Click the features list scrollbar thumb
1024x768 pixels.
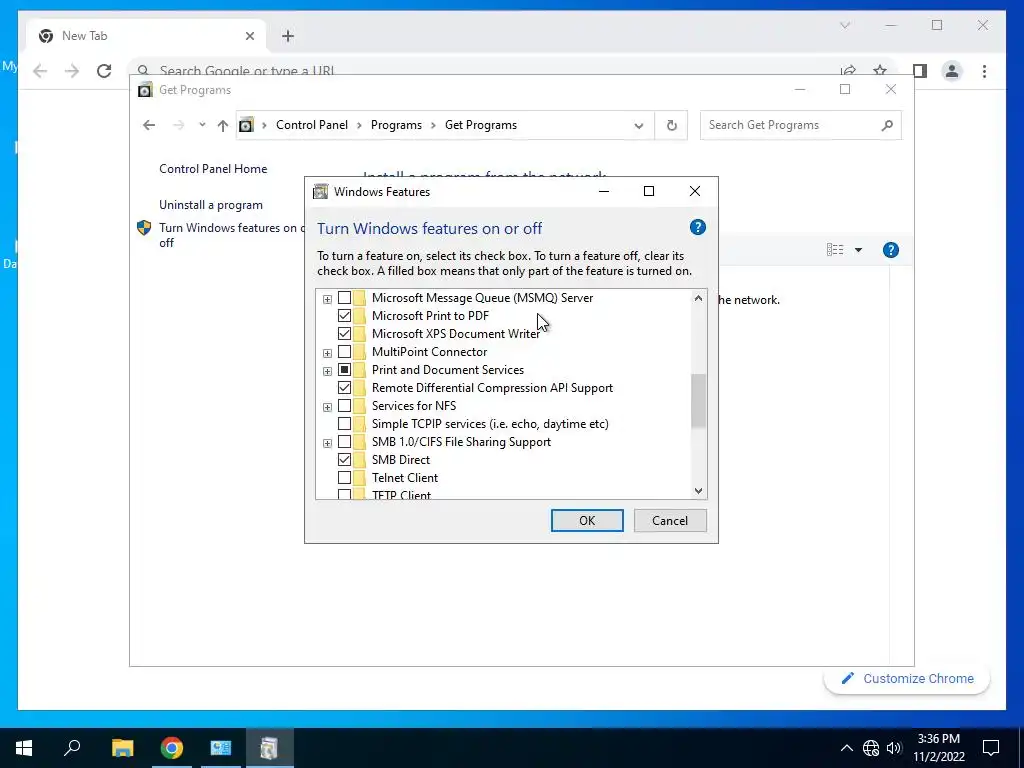698,401
